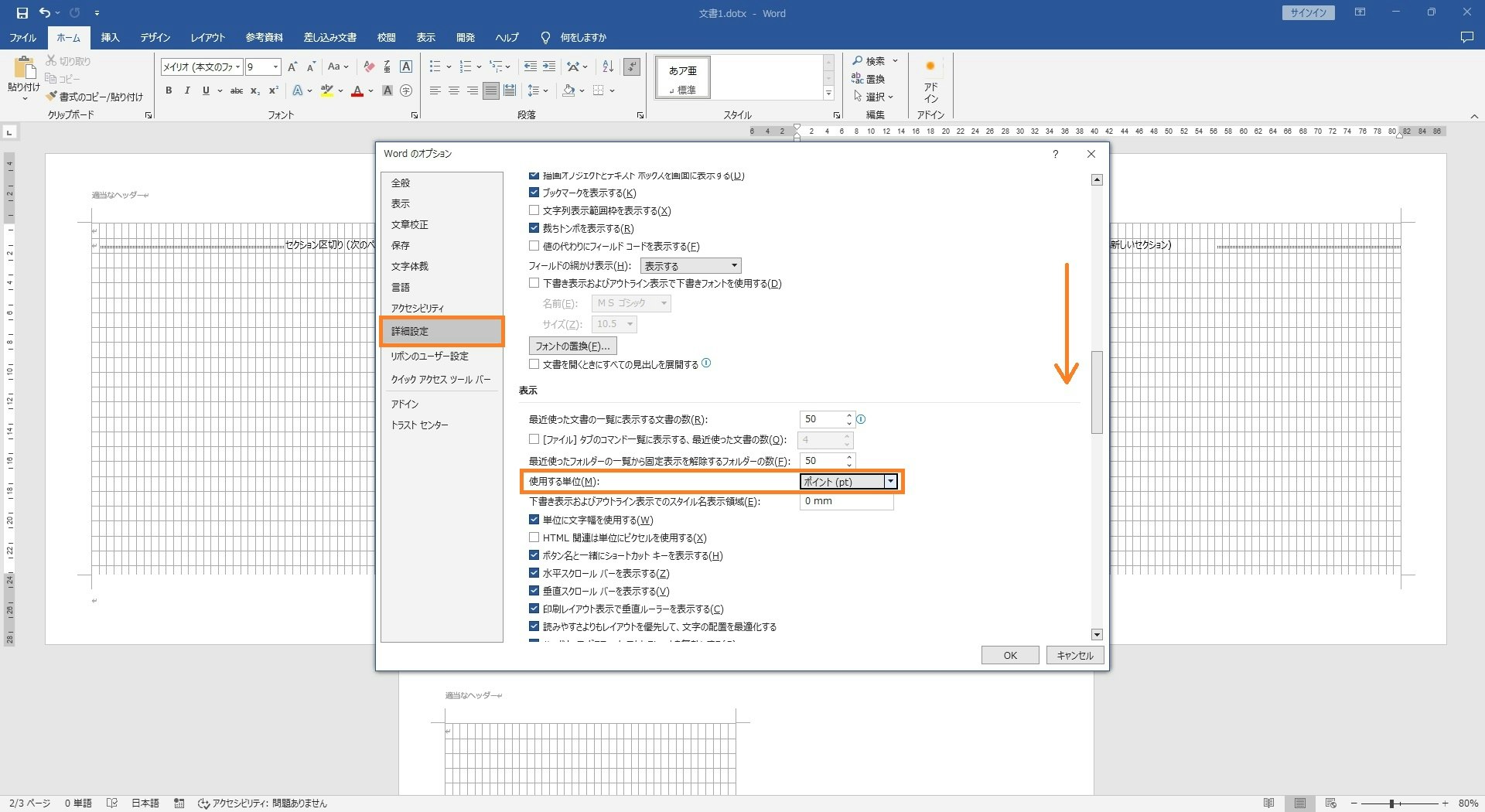Viewport: 1485px width, 812px height.
Task: Click the text highlight color swatch
Action: pos(327,90)
